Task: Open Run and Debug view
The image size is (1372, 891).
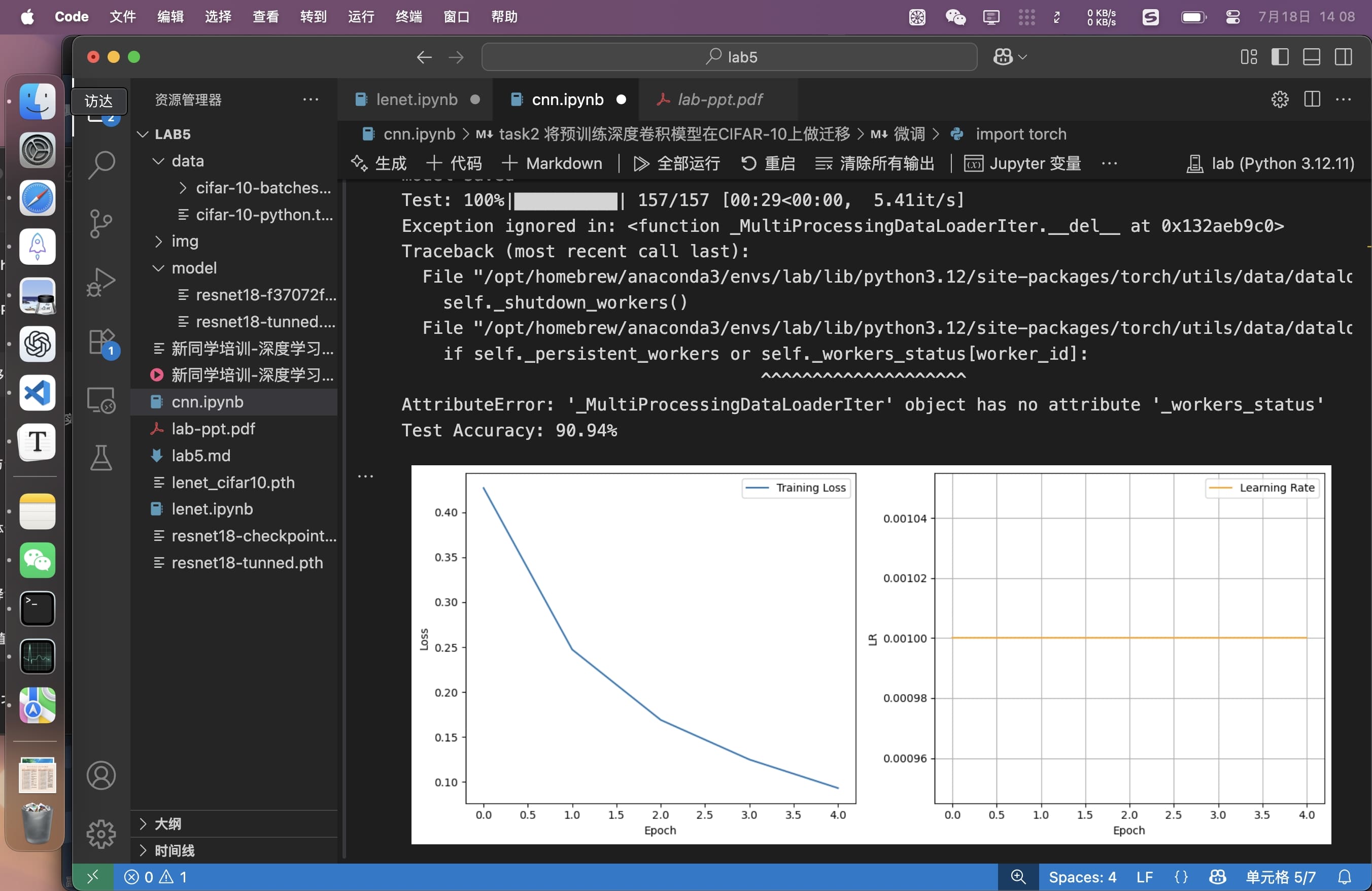Action: [101, 283]
